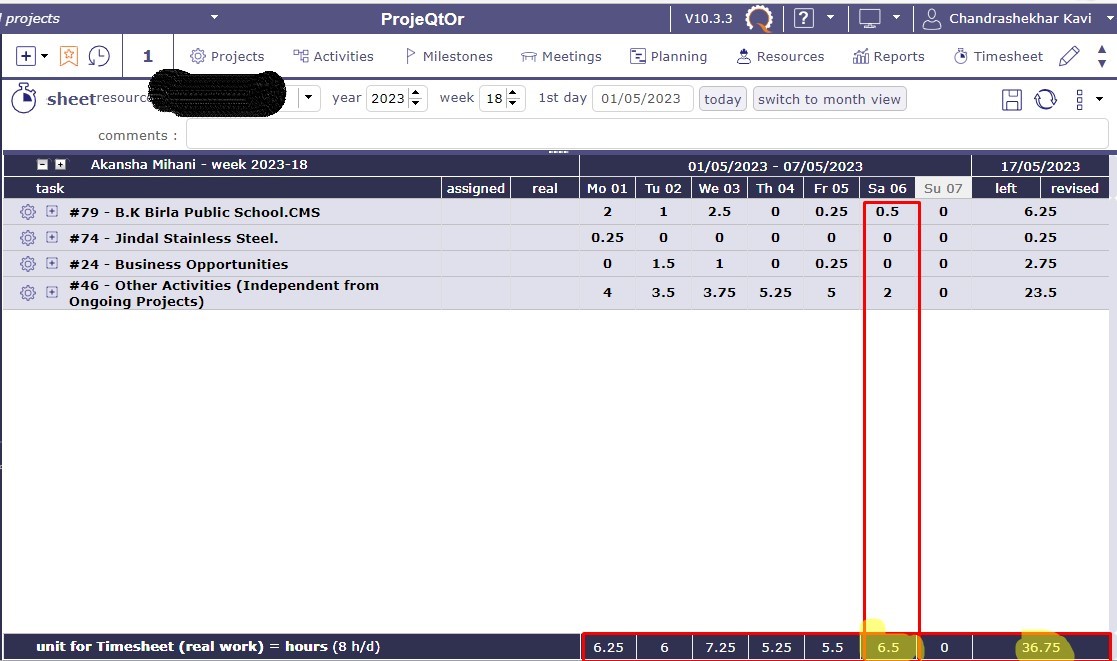1117x661 pixels.
Task: Click the version label V10.3.3
Action: (x=708, y=19)
